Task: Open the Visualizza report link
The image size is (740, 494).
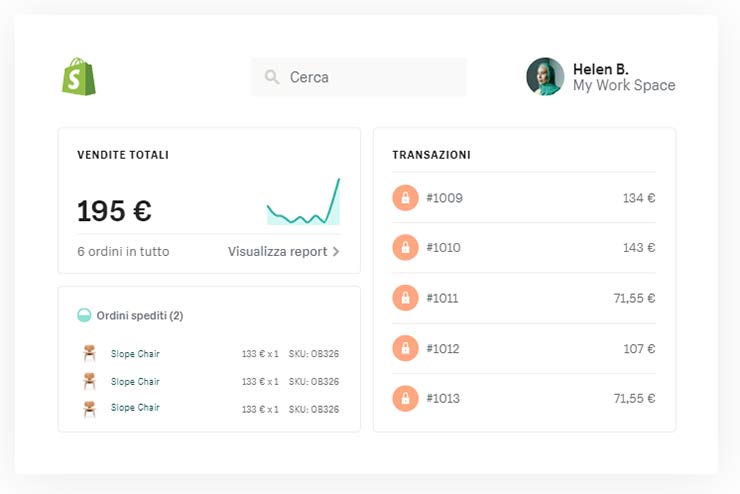Action: pos(277,252)
